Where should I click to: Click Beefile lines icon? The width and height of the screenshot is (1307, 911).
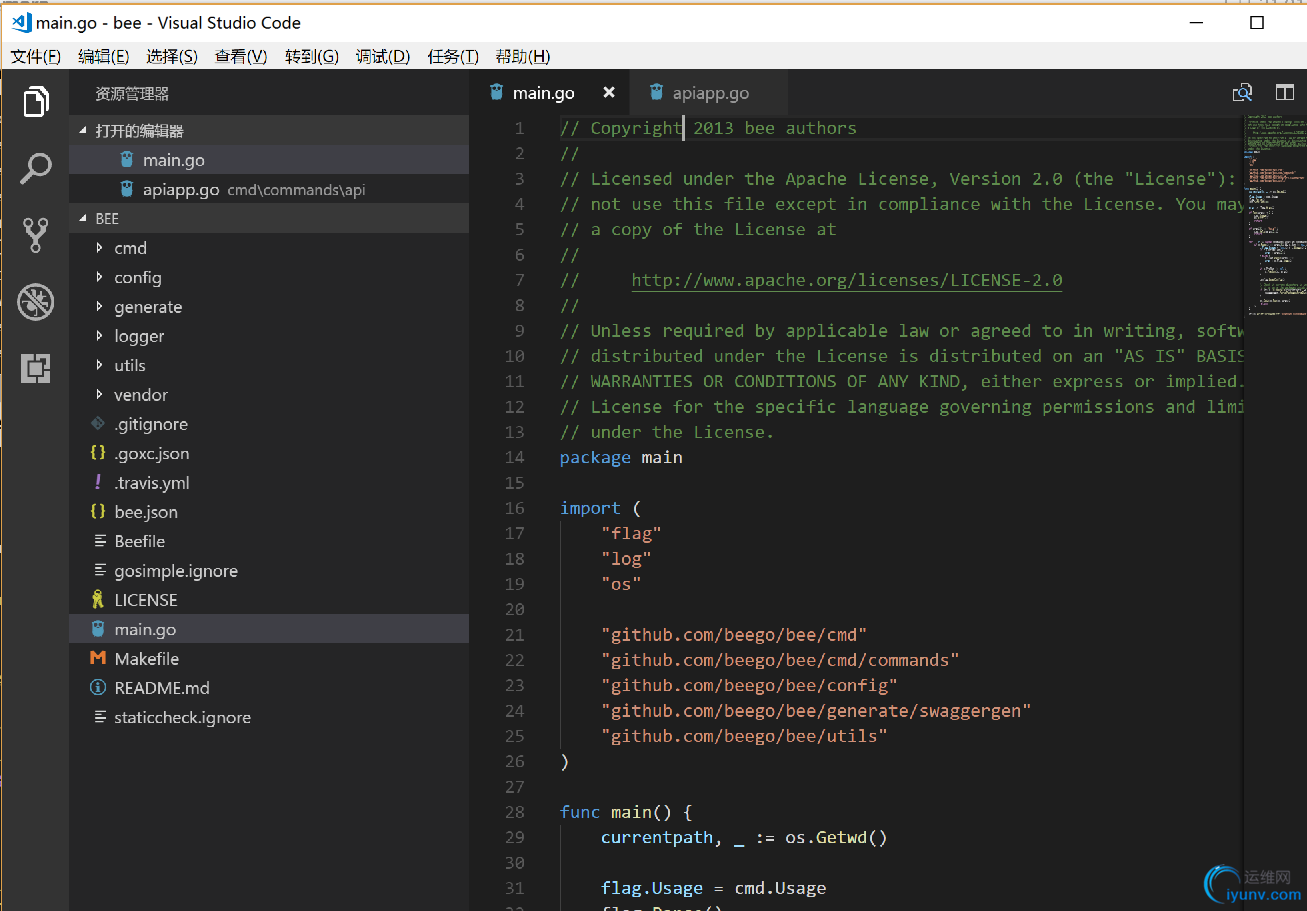click(99, 541)
